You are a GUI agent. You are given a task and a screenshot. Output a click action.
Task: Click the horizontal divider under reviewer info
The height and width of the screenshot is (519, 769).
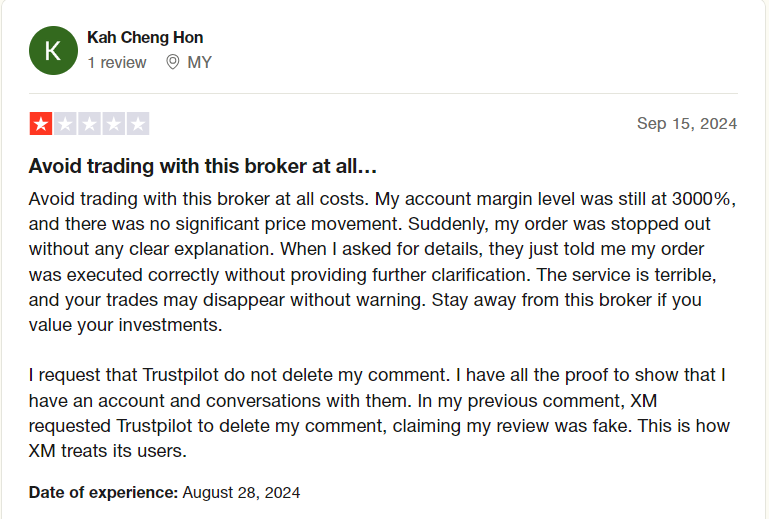pyautogui.click(x=383, y=93)
